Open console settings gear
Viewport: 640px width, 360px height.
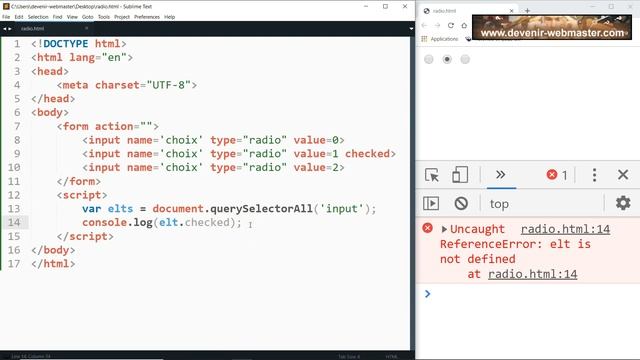pyautogui.click(x=623, y=203)
